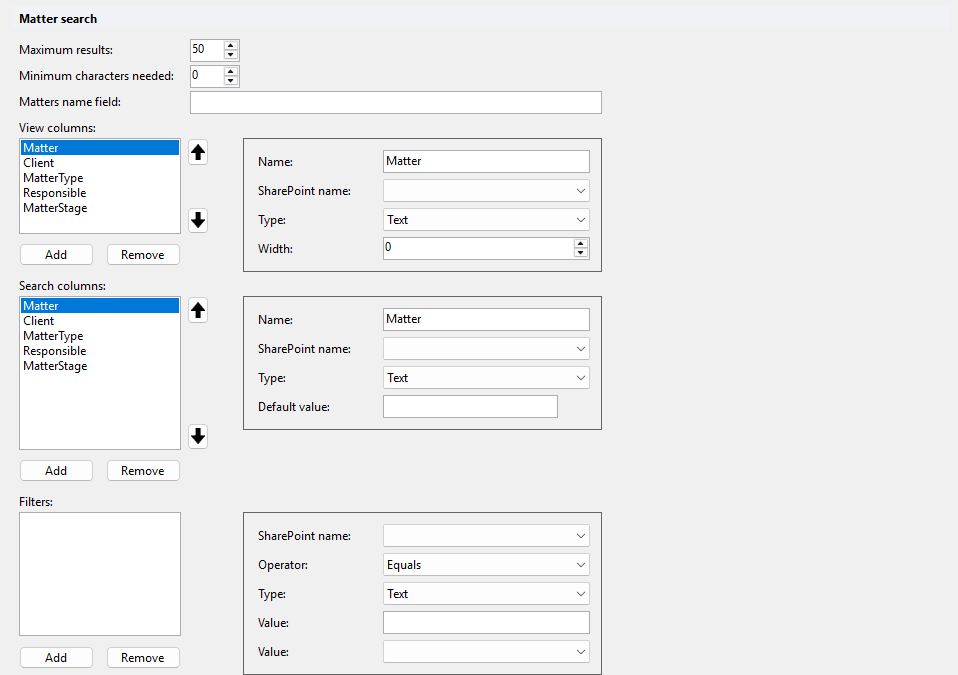Open Search columns Type dropdown
This screenshot has height=675, width=958.
pyautogui.click(x=486, y=378)
